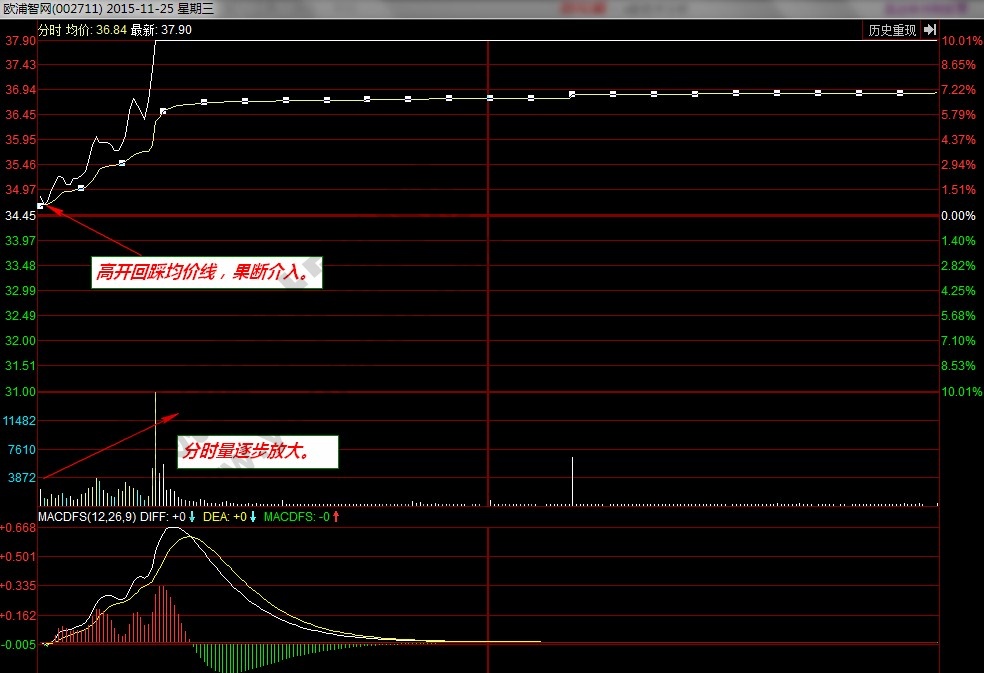Click the white opening-price marker at 34.45 level

point(41,206)
